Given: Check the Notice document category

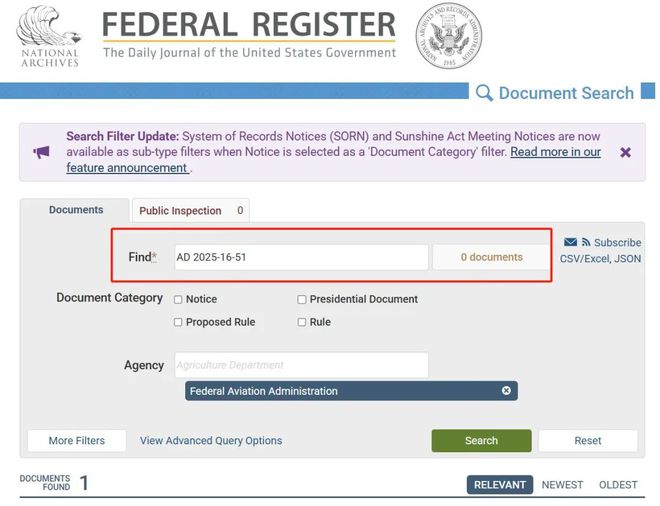Looking at the screenshot, I should click(x=178, y=299).
